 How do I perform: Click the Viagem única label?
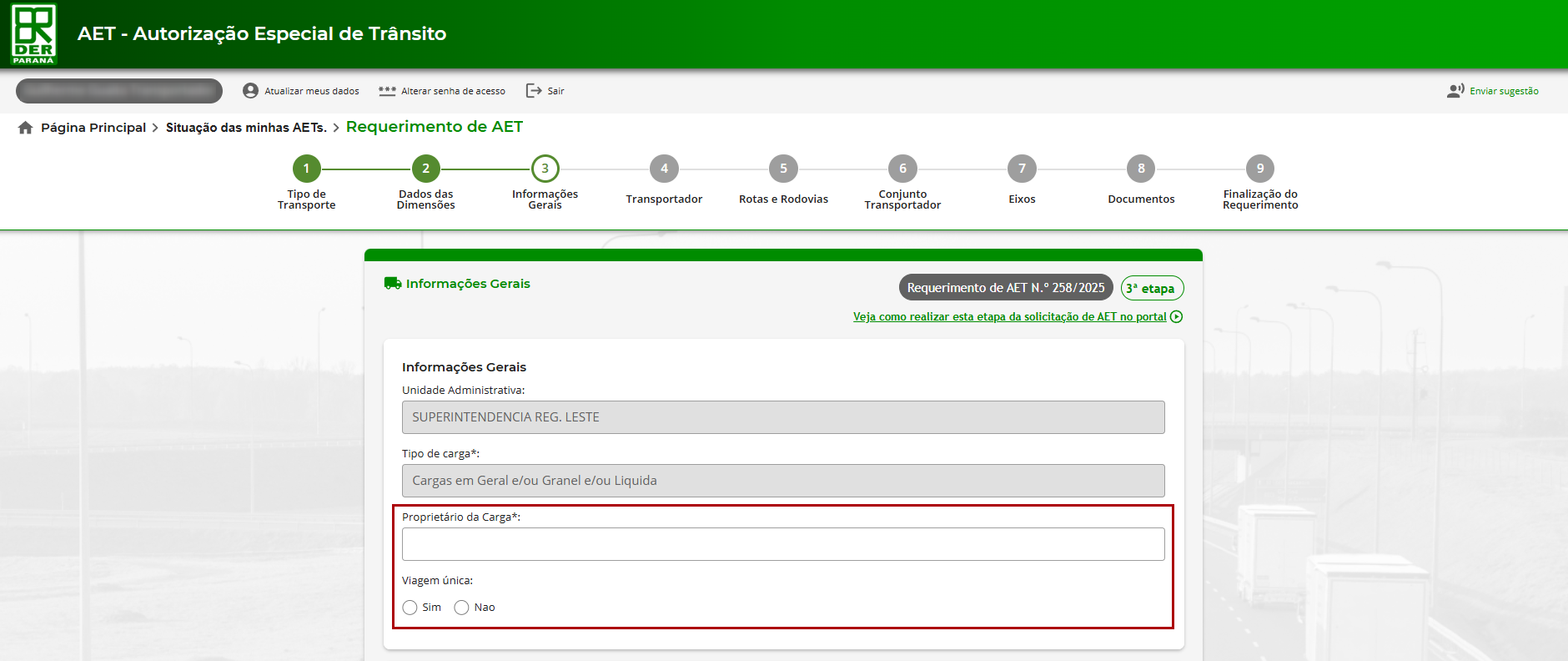coord(437,581)
